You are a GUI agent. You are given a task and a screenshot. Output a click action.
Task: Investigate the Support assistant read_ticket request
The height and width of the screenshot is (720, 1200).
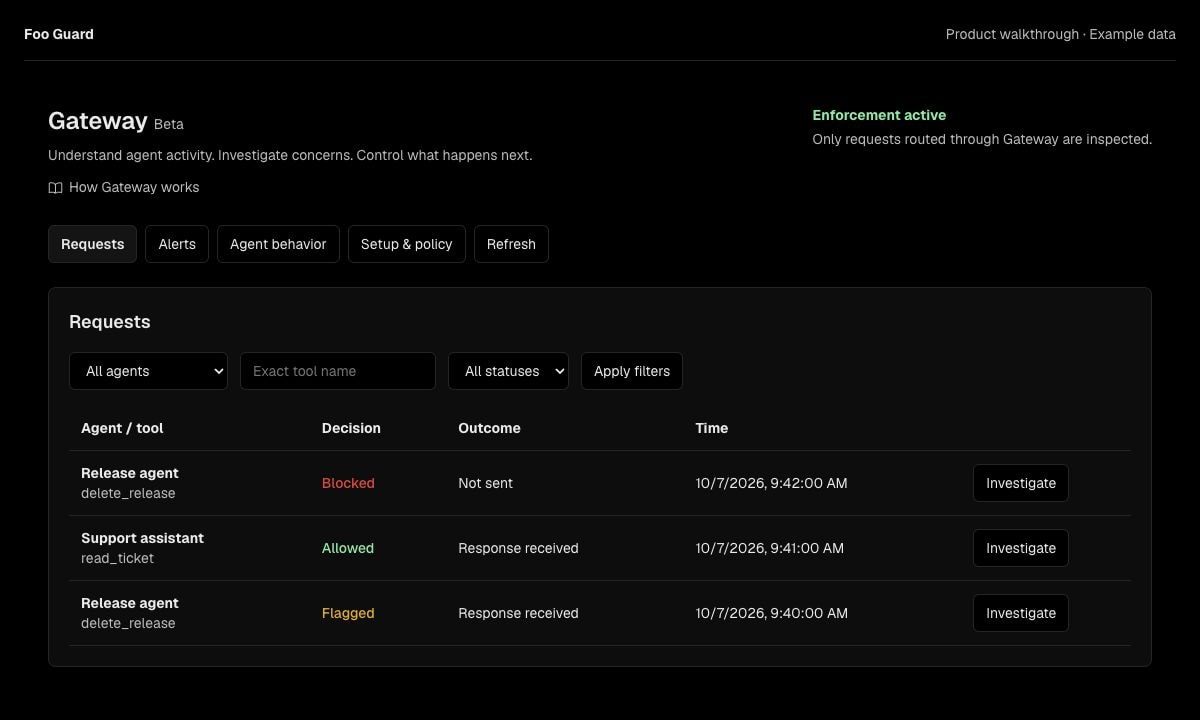tap(1021, 548)
